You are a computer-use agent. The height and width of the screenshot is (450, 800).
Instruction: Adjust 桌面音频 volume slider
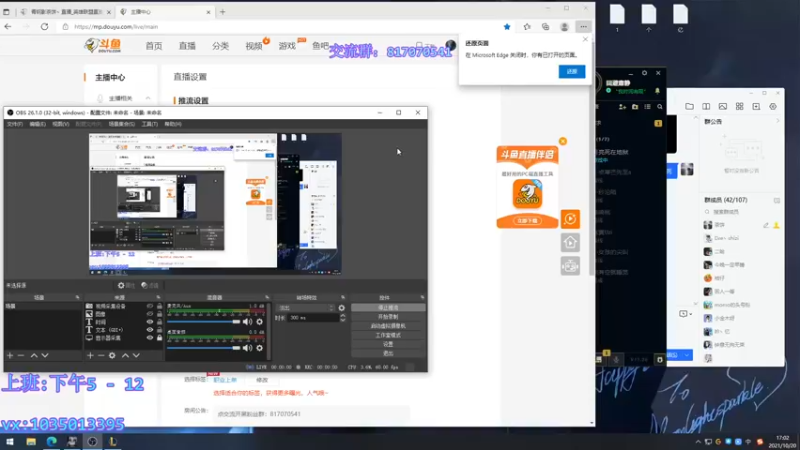[x=204, y=348]
